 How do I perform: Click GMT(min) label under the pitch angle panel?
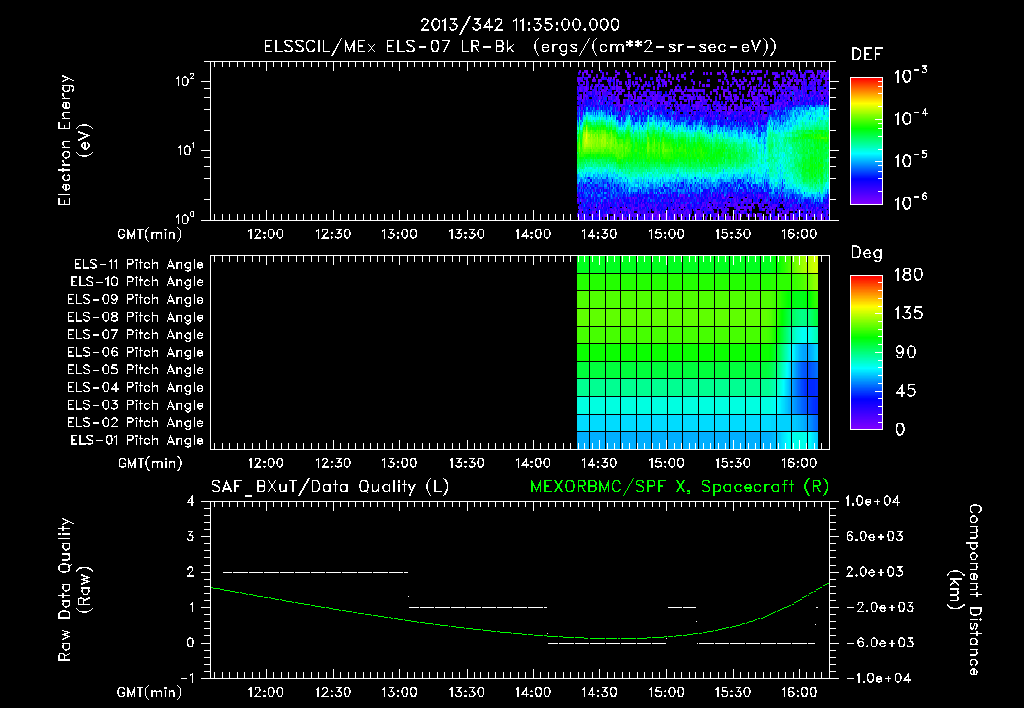point(150,463)
